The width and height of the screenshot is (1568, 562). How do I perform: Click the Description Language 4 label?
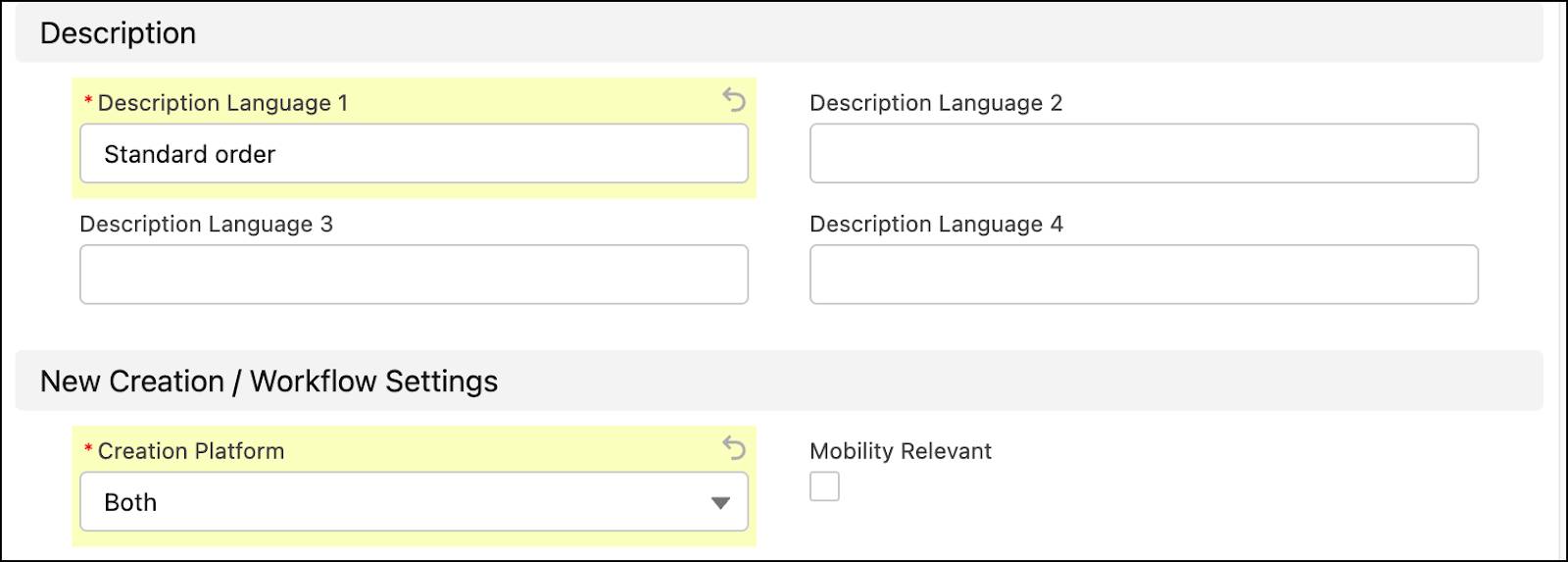936,225
